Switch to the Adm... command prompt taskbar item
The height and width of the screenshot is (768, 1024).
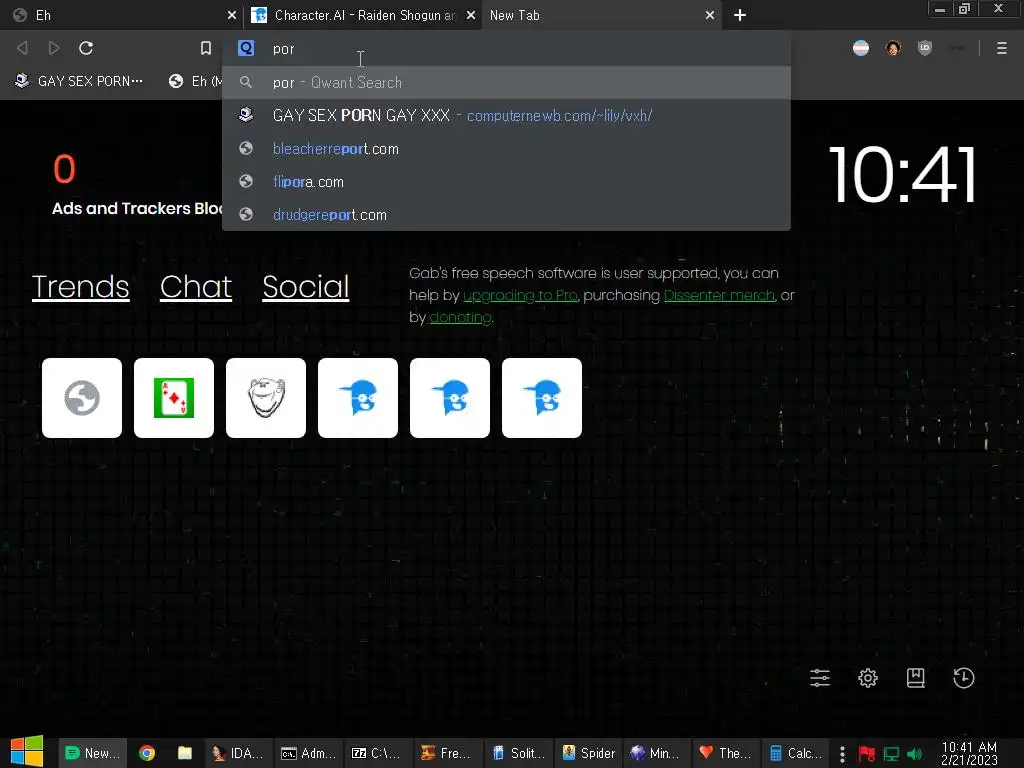[308, 753]
